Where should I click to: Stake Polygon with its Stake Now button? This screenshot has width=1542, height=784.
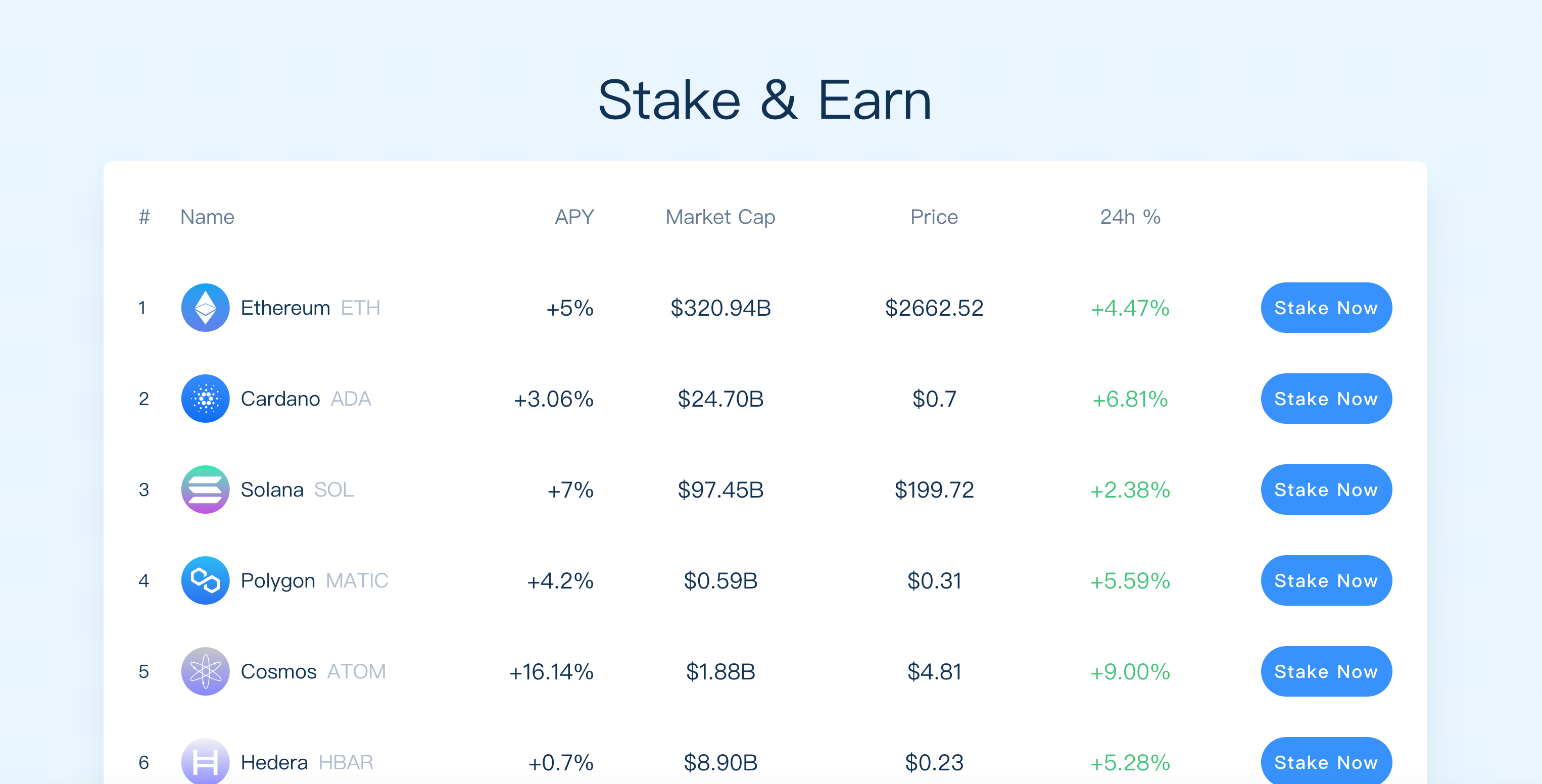(x=1326, y=580)
